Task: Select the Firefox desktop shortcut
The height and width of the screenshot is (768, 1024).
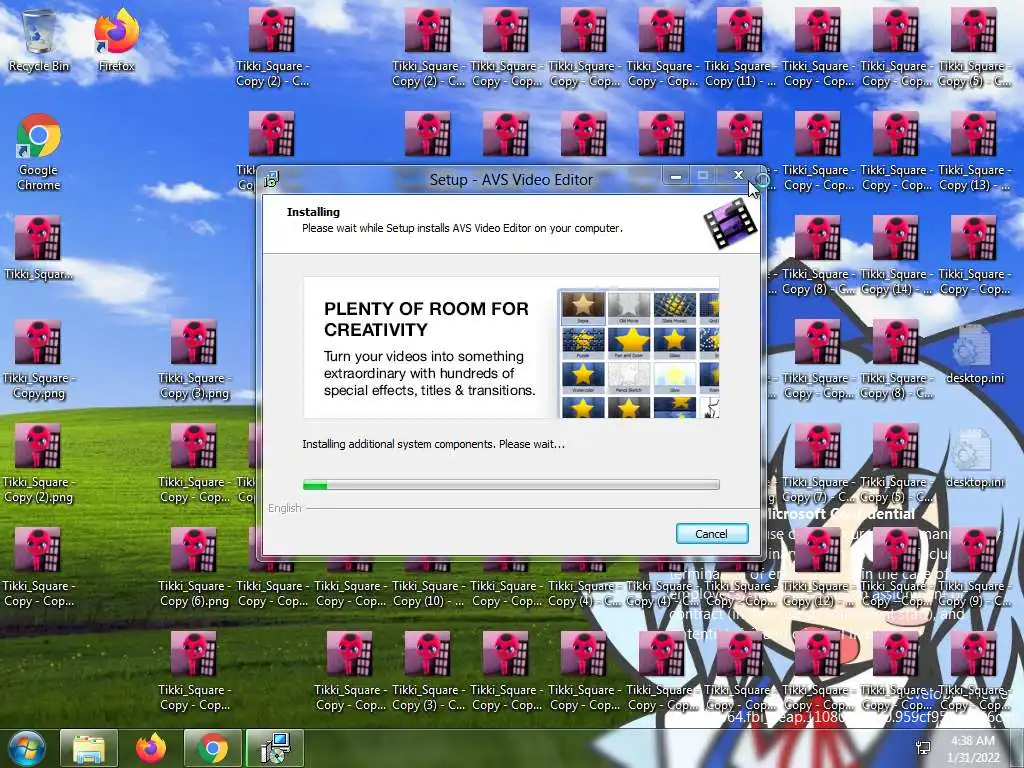Action: tap(117, 40)
